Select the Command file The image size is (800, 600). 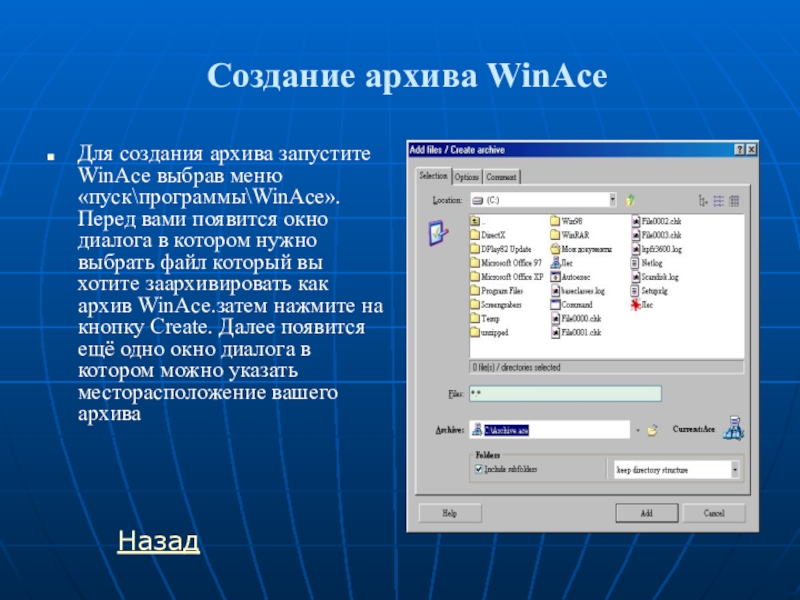point(571,305)
